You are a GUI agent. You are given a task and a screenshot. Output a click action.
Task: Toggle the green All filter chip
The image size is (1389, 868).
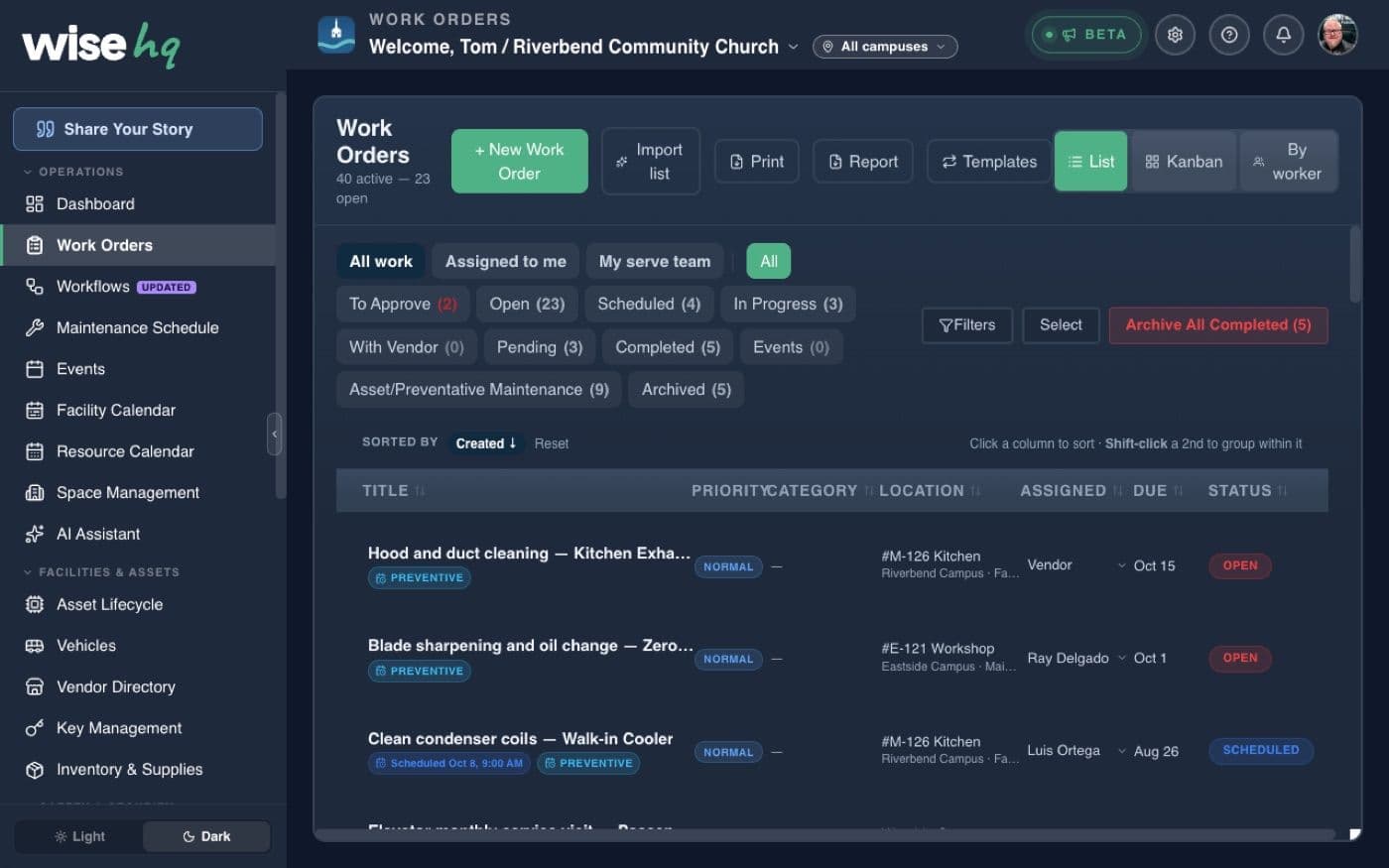click(x=768, y=261)
